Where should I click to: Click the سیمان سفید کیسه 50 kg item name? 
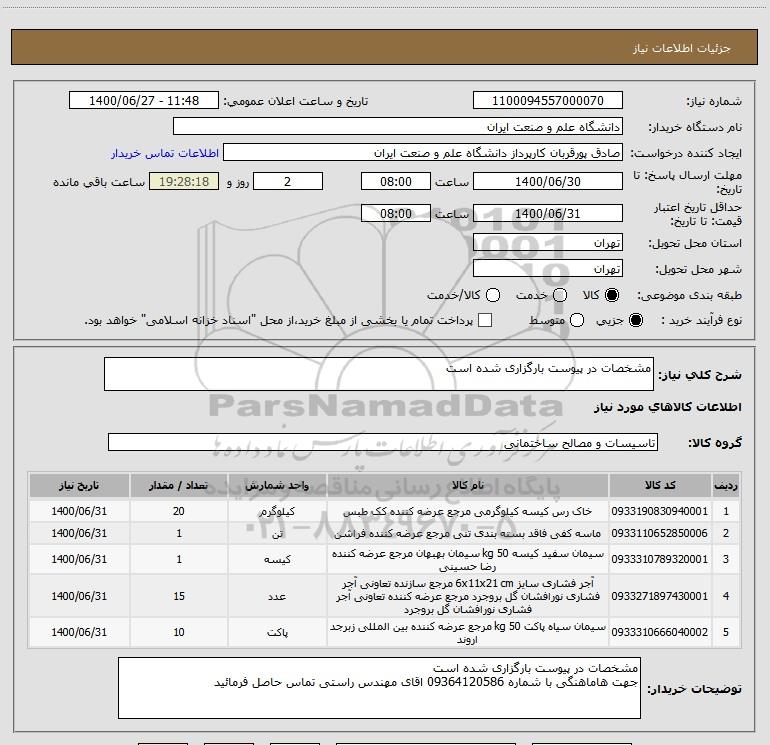468,559
